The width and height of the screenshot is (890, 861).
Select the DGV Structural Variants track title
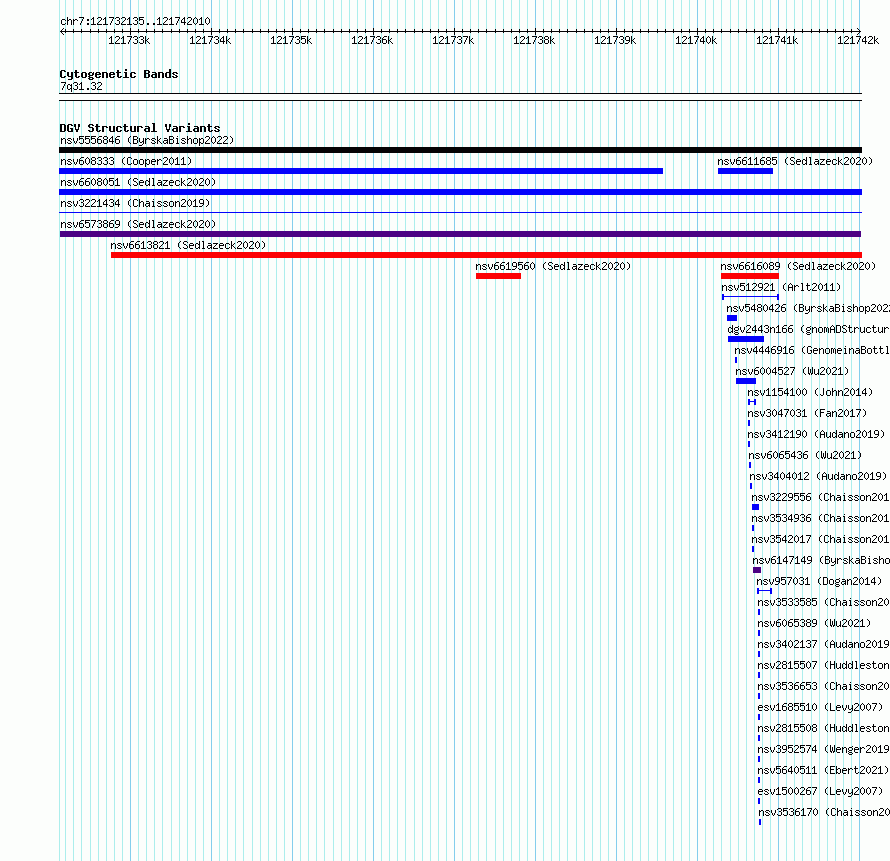click(x=140, y=128)
